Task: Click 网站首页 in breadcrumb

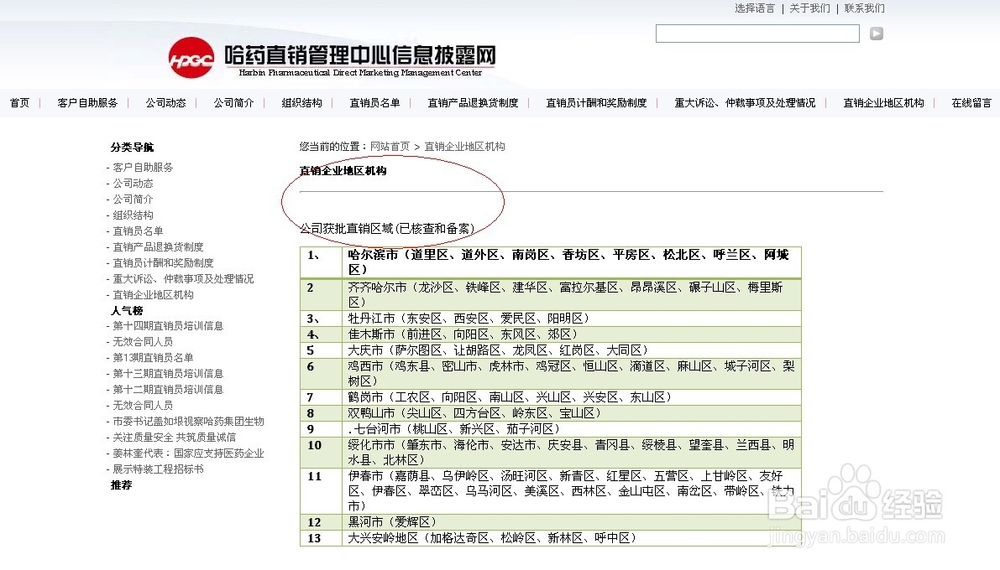Action: [390, 147]
